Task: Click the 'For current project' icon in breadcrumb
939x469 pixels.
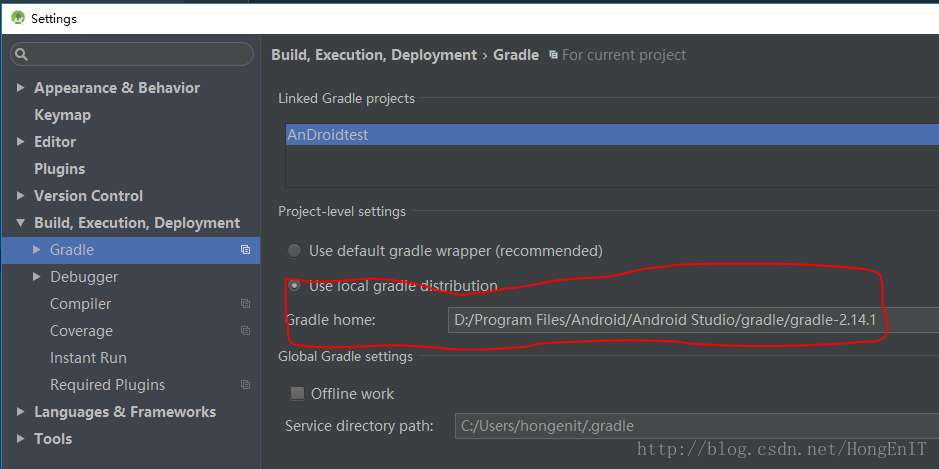Action: [x=553, y=55]
